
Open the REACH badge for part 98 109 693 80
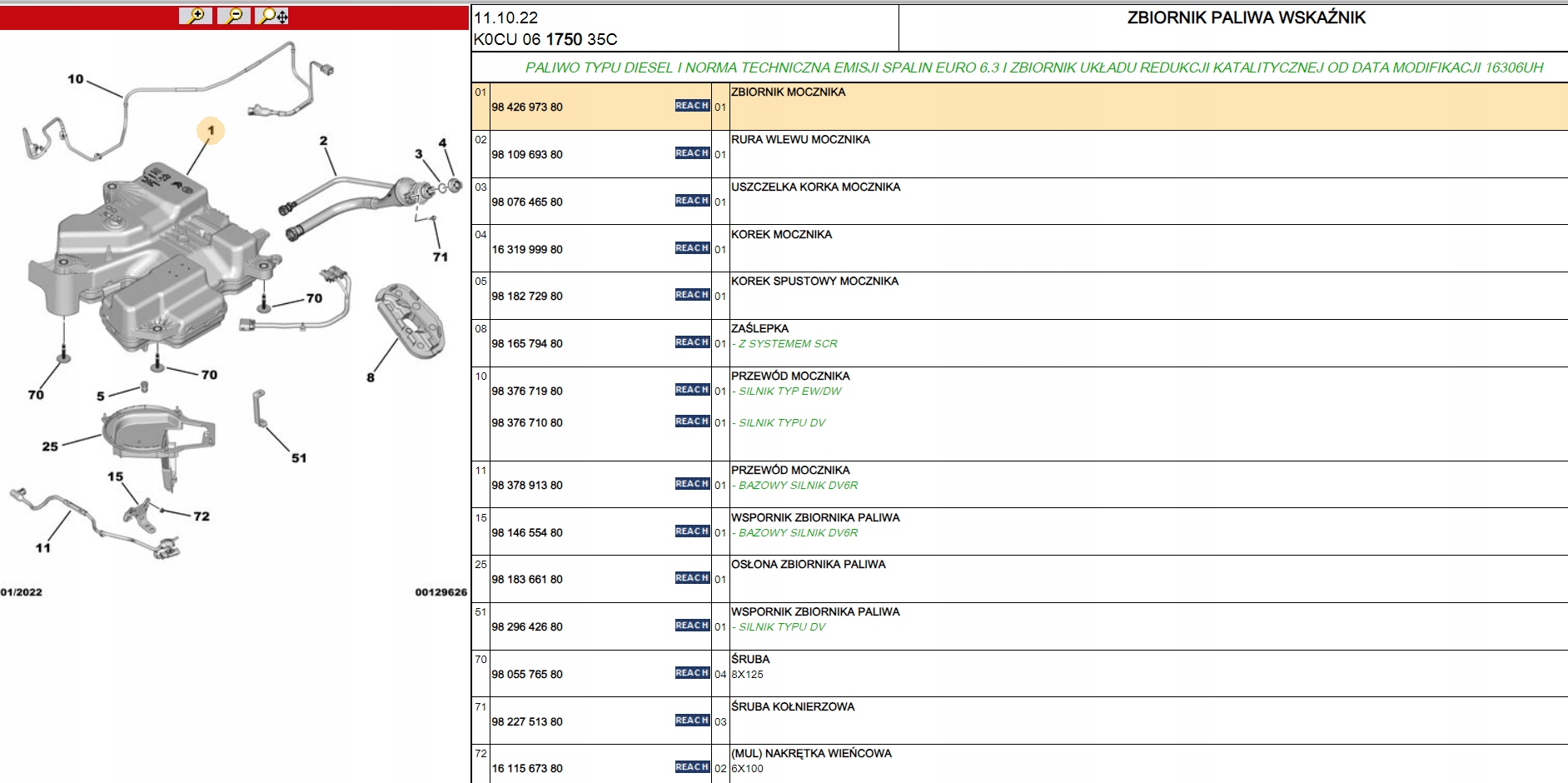click(x=692, y=153)
